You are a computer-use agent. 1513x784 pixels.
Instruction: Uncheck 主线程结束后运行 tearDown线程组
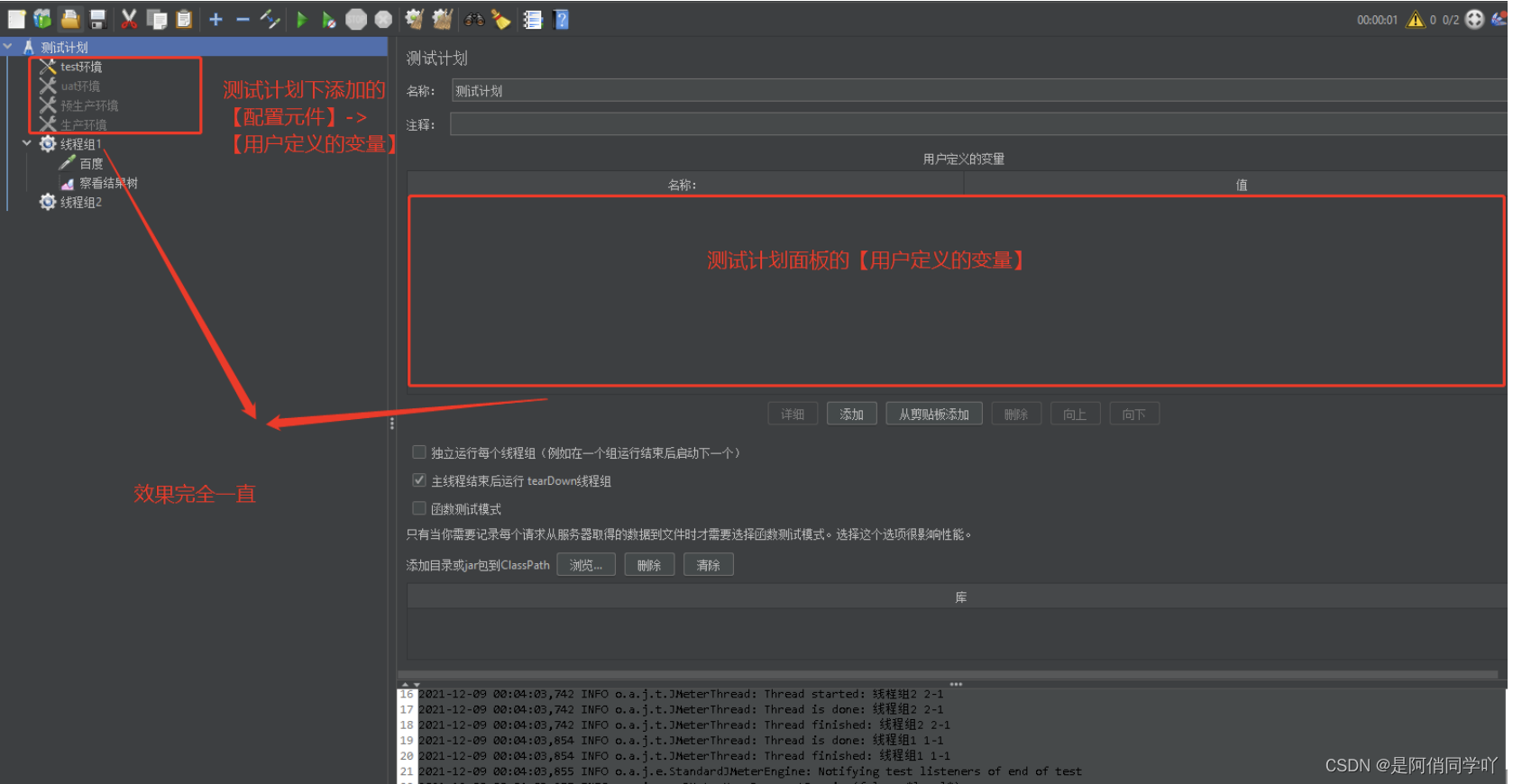[x=419, y=480]
